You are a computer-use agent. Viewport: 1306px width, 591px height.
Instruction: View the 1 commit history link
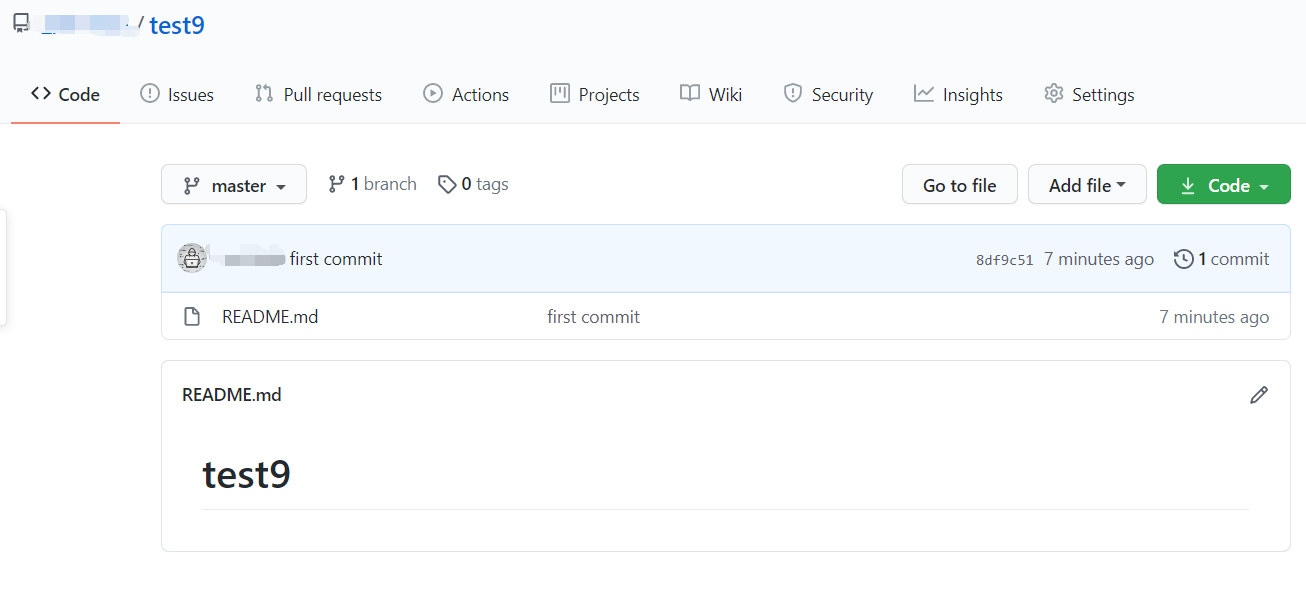[1221, 259]
